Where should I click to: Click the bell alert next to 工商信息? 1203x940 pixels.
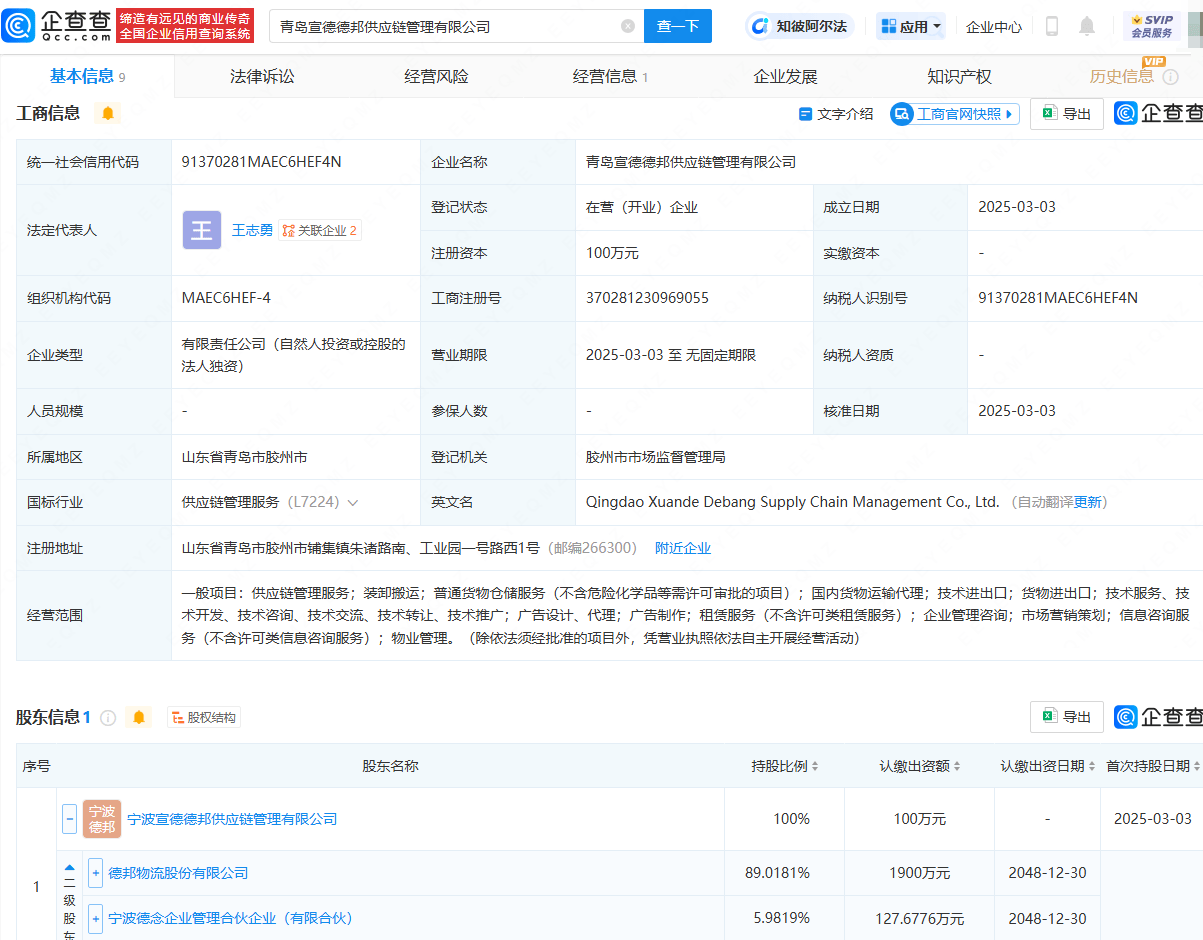click(x=108, y=113)
